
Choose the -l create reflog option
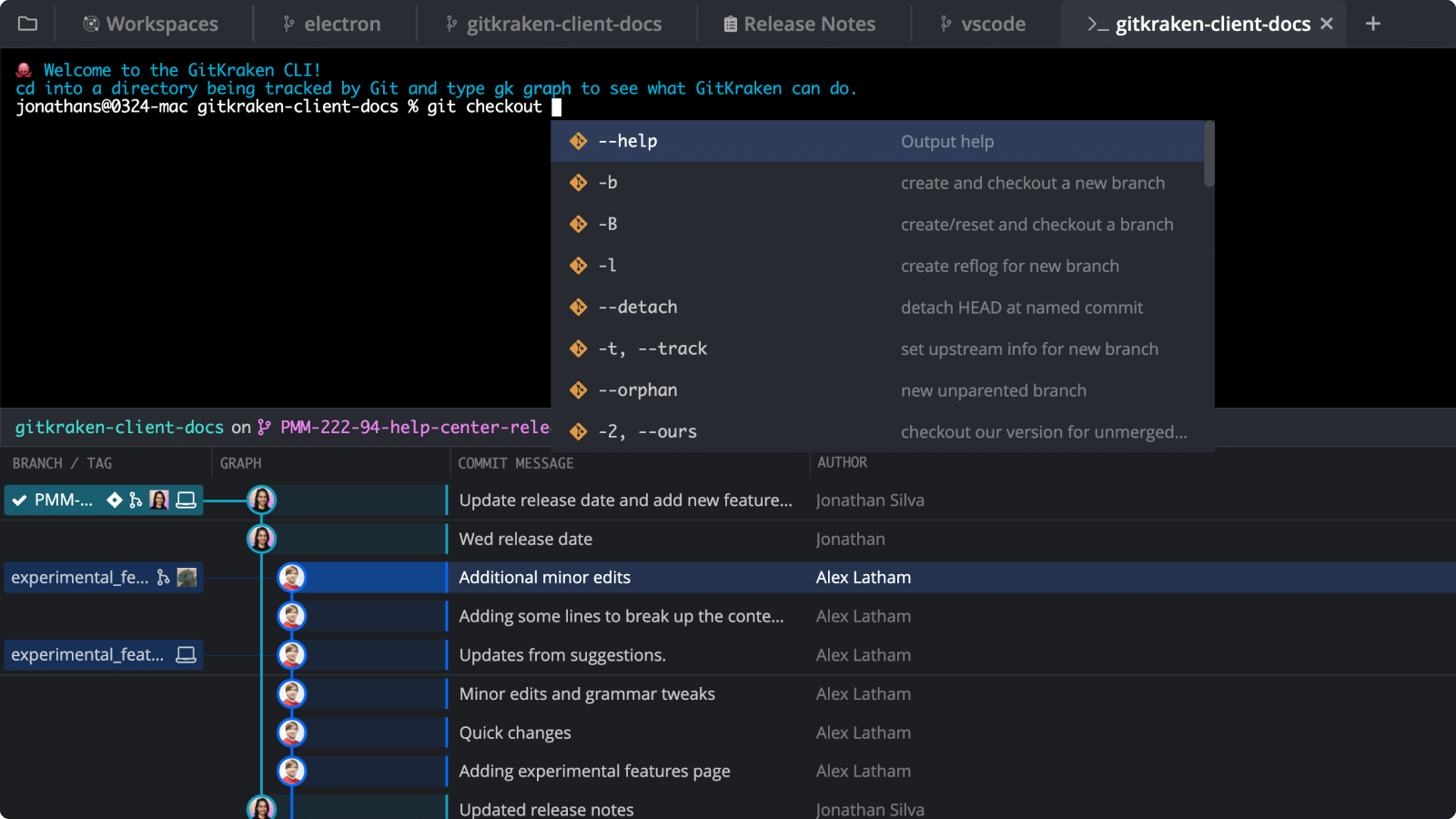tap(878, 266)
